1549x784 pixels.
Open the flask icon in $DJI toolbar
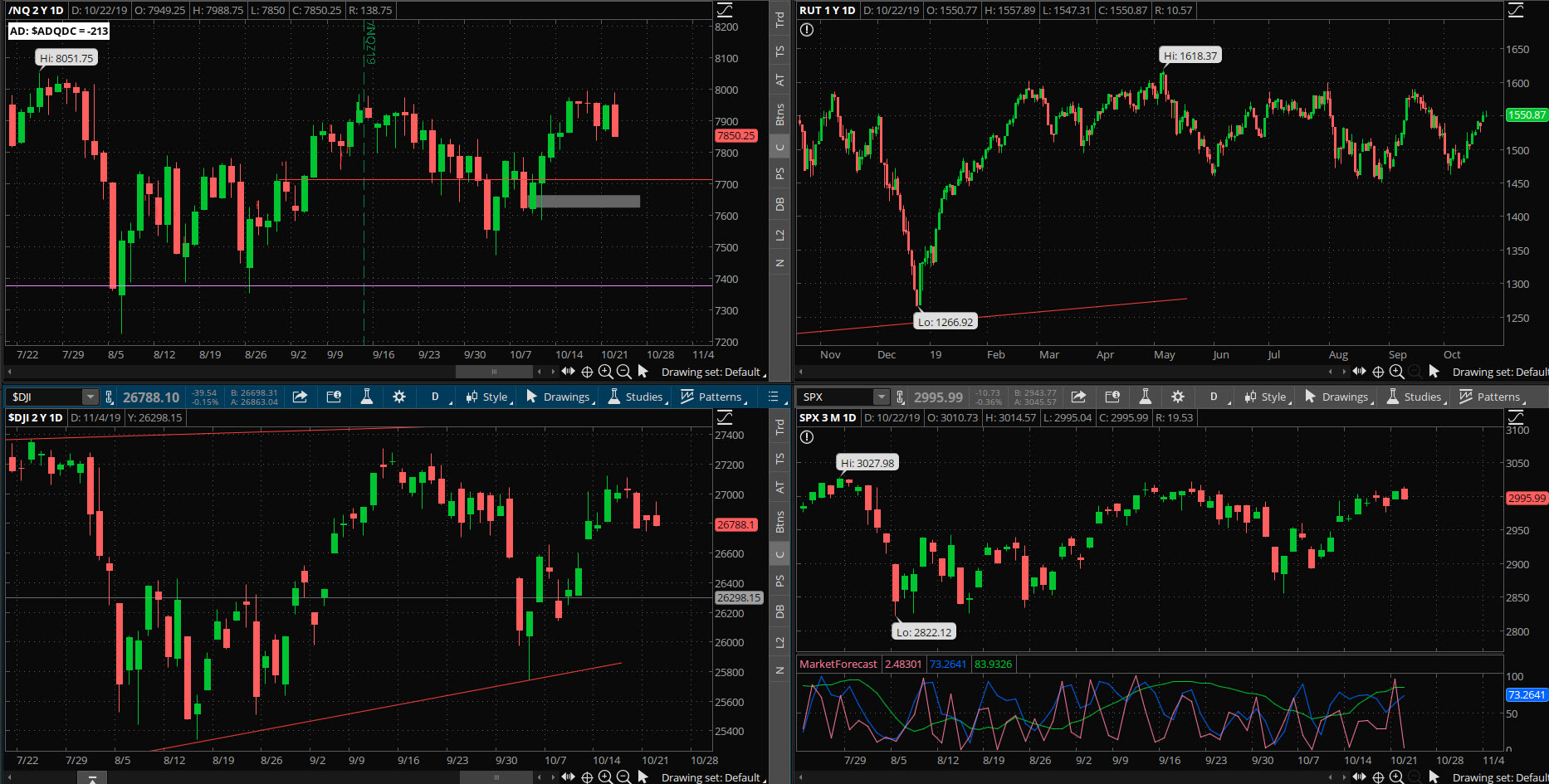[x=366, y=397]
